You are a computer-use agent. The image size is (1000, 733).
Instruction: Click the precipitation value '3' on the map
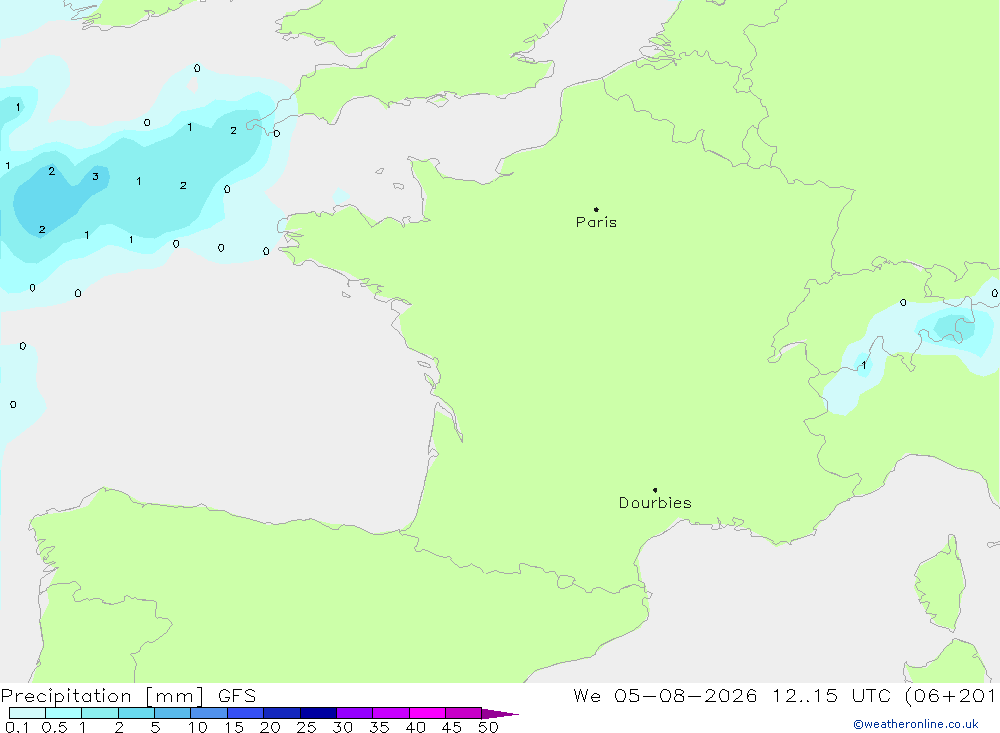[x=95, y=177]
